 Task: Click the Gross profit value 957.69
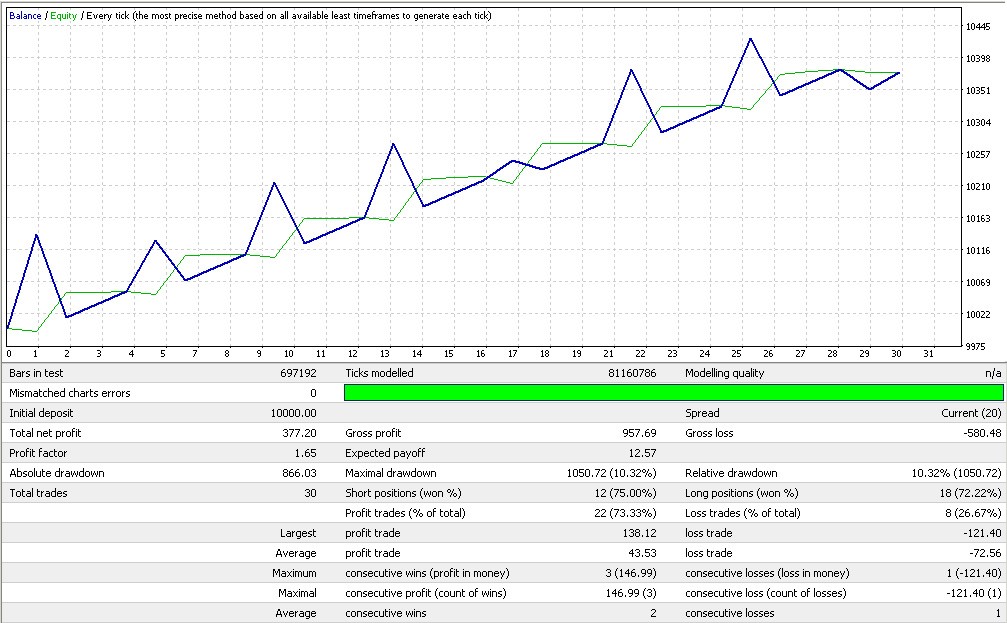tap(638, 433)
